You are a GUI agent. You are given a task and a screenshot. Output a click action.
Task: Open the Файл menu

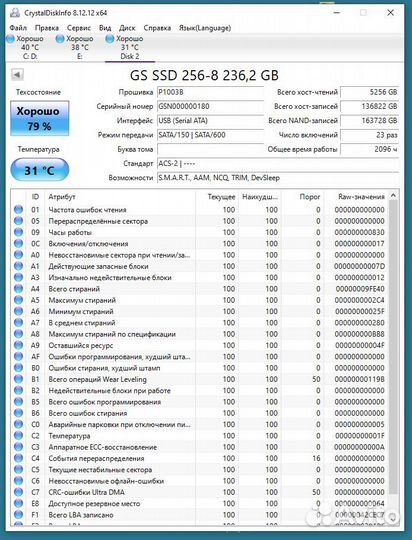(x=18, y=28)
